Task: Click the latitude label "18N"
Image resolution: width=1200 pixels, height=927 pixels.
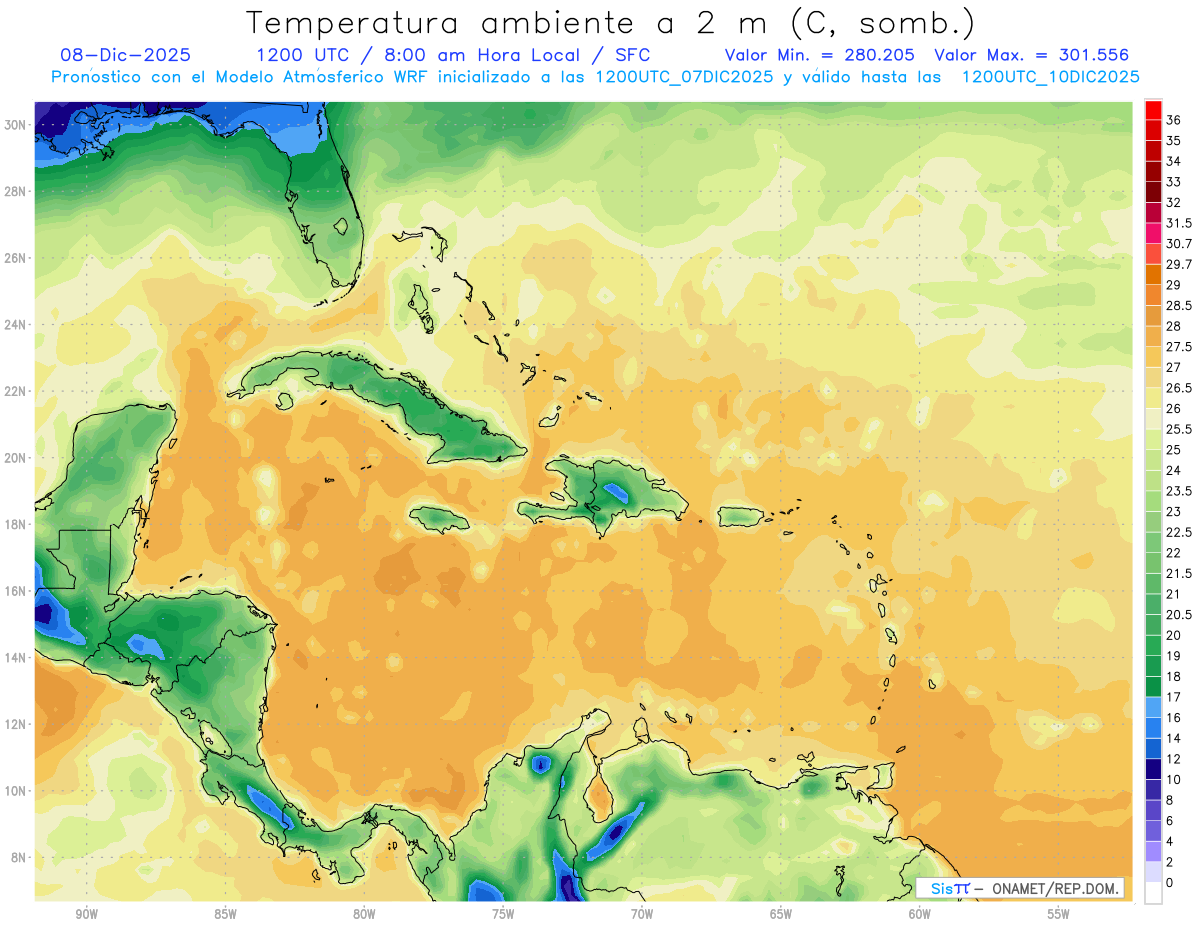Action: (x=15, y=524)
